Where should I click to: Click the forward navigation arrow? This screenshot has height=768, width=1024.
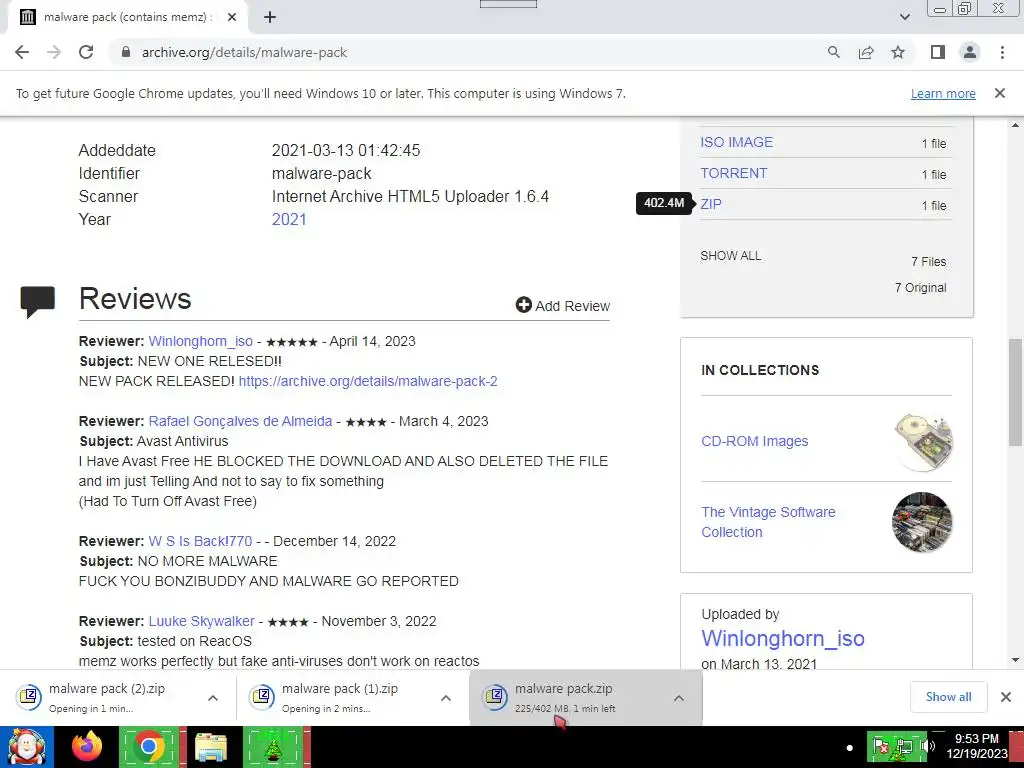click(x=54, y=52)
